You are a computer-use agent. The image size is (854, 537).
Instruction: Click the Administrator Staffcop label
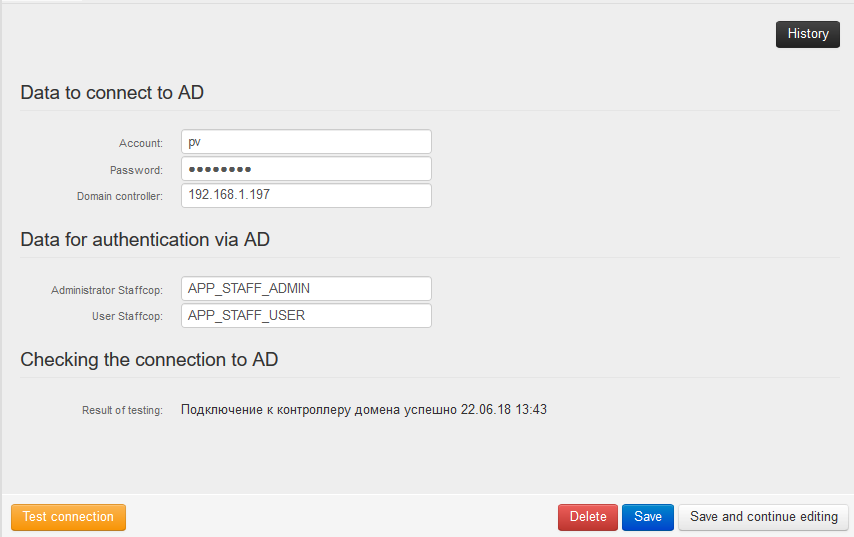(106, 290)
